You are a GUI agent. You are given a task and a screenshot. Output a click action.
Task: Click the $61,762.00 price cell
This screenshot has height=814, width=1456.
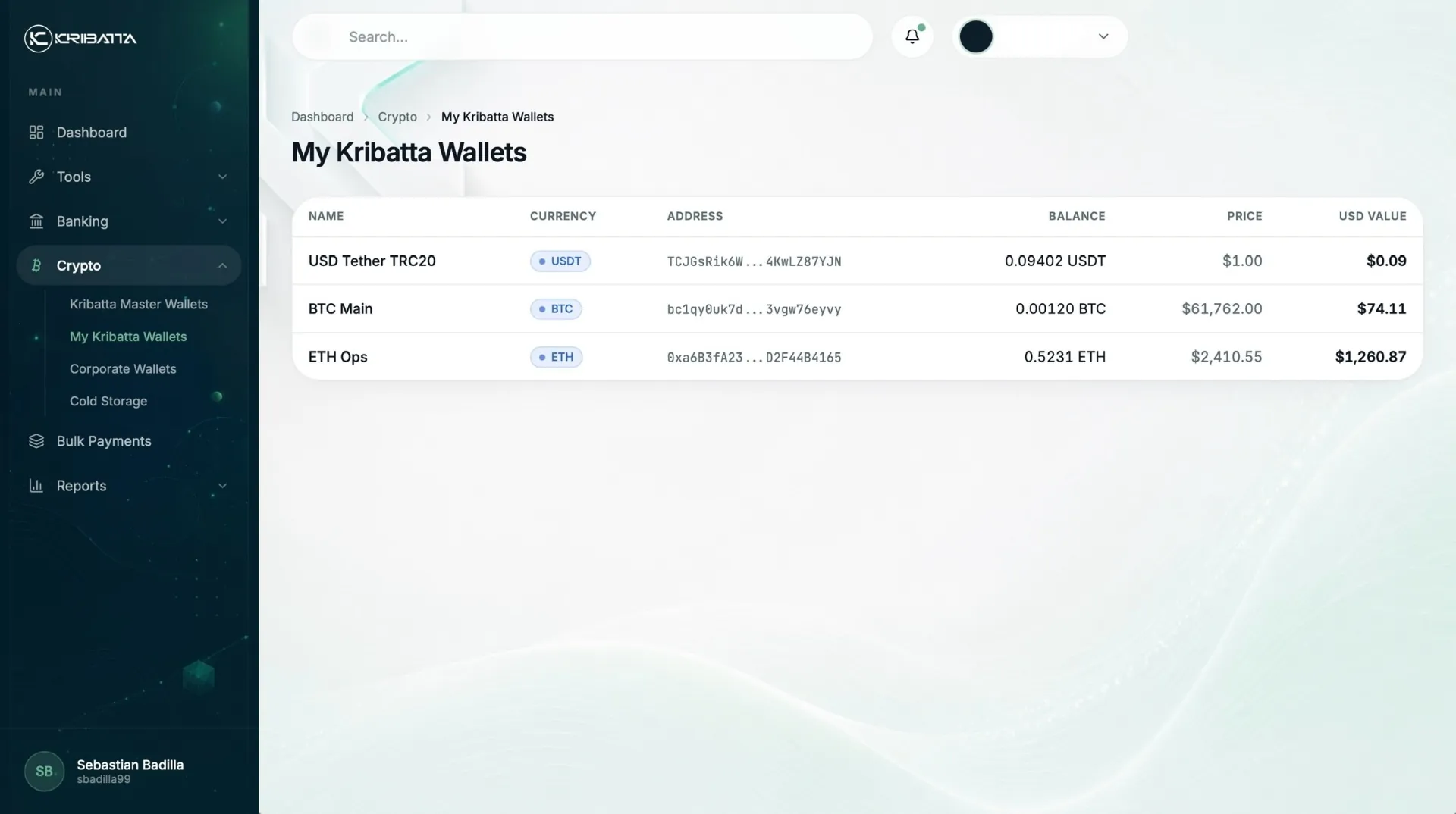[x=1222, y=309]
